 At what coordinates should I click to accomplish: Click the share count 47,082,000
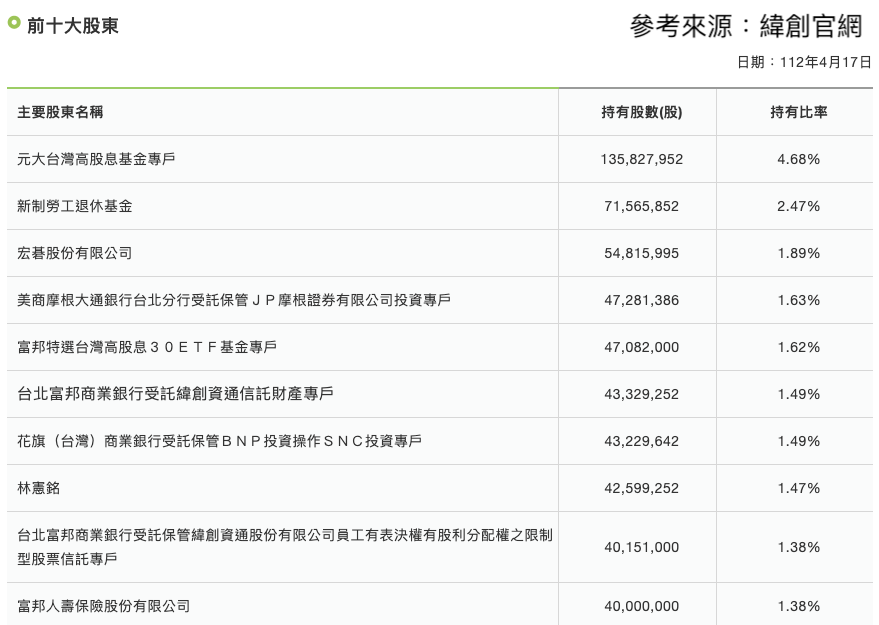(642, 348)
